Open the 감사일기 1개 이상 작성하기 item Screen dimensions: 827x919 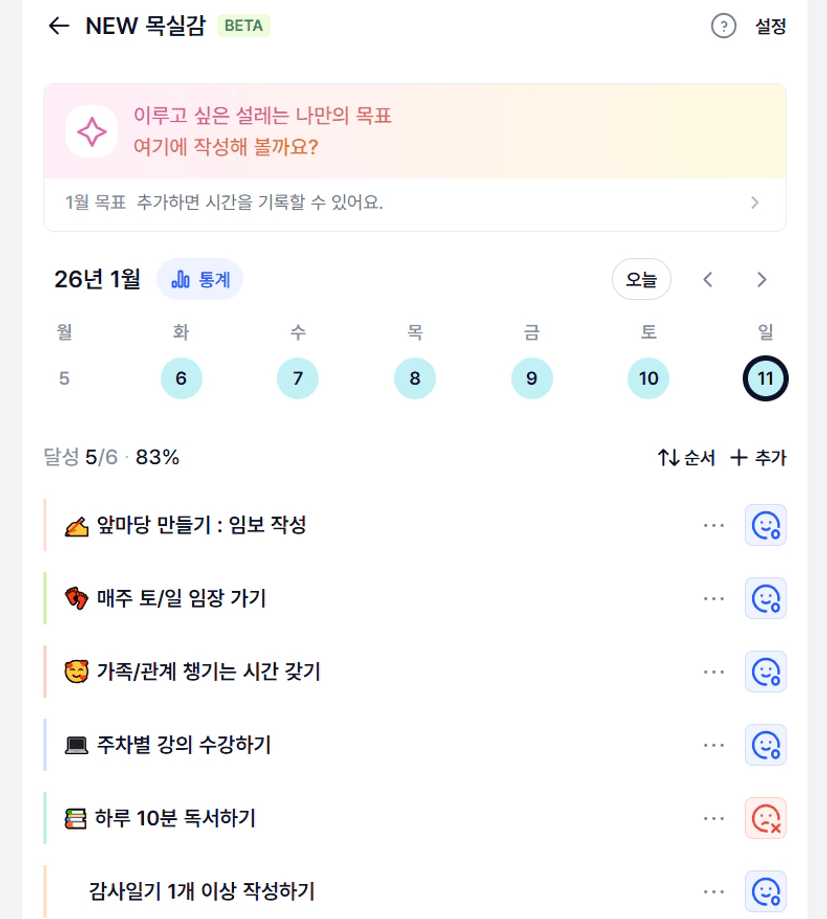click(202, 891)
